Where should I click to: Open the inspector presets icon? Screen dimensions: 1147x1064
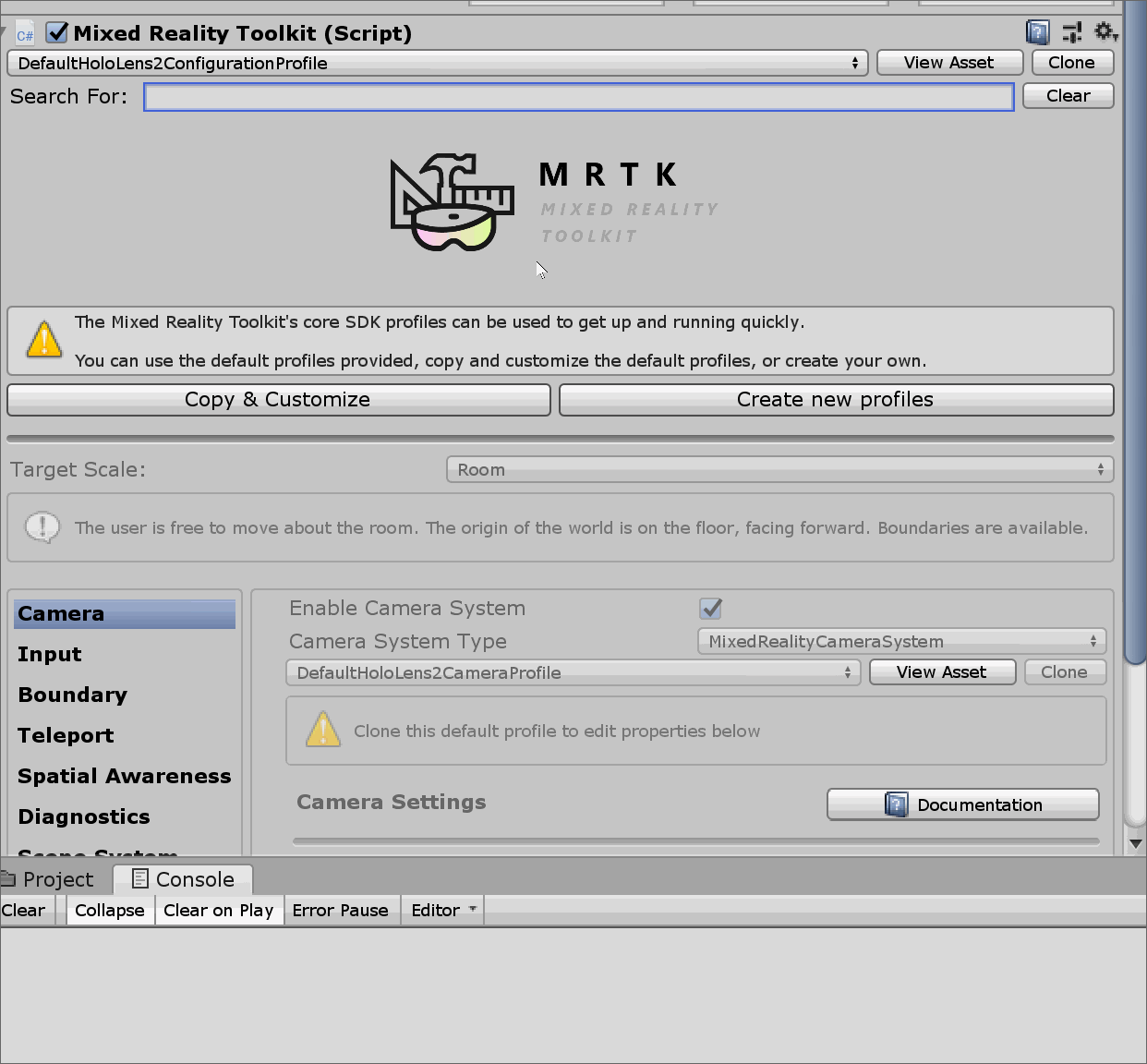(x=1072, y=30)
